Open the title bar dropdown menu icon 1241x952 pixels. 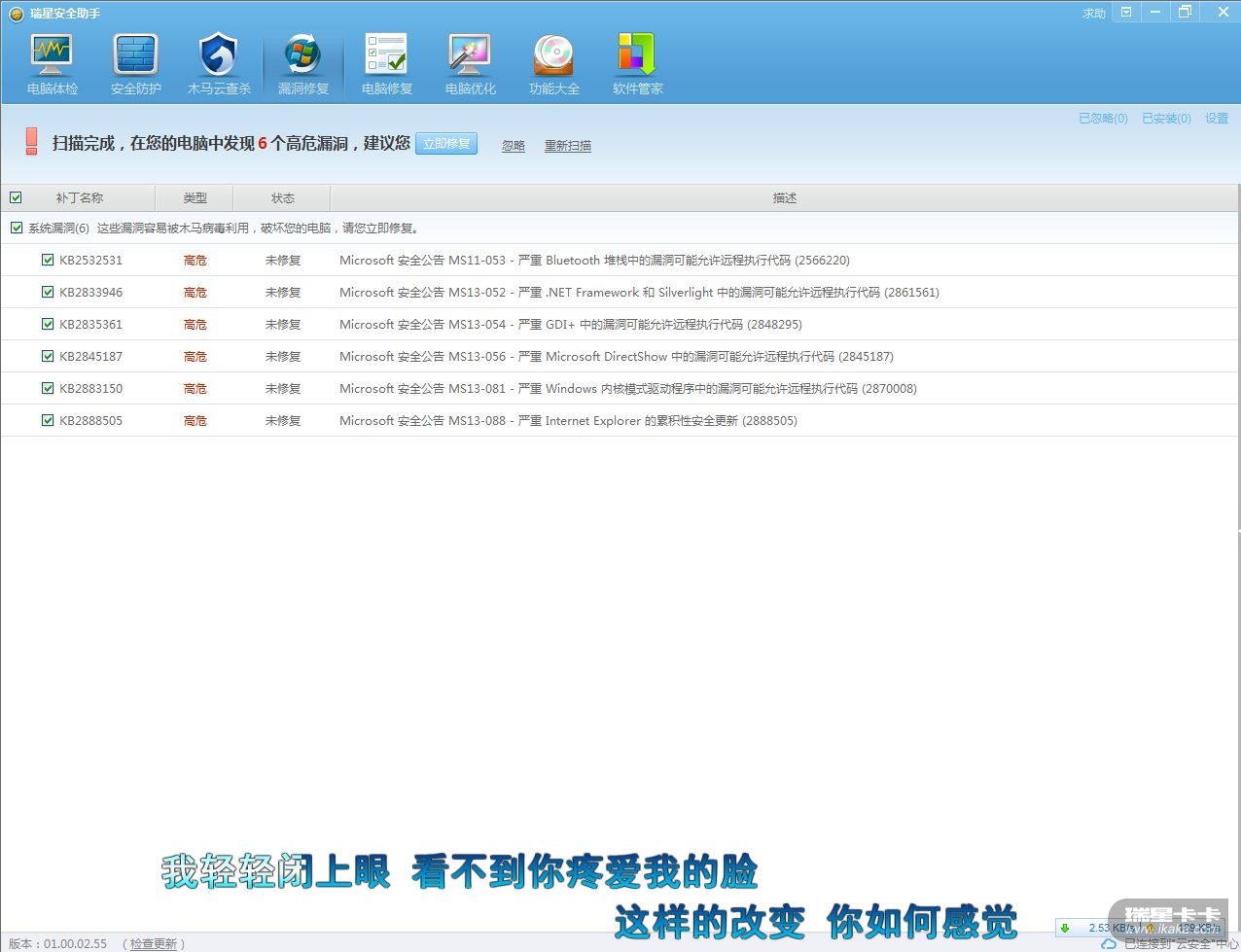pyautogui.click(x=1126, y=13)
